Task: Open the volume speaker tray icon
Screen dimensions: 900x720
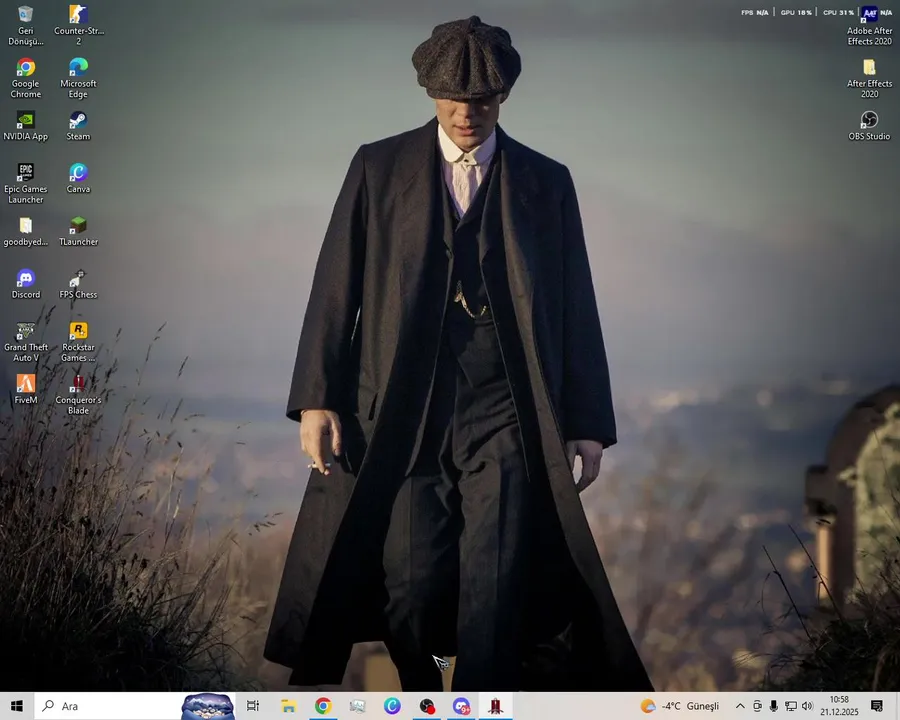Action: pyautogui.click(x=808, y=706)
